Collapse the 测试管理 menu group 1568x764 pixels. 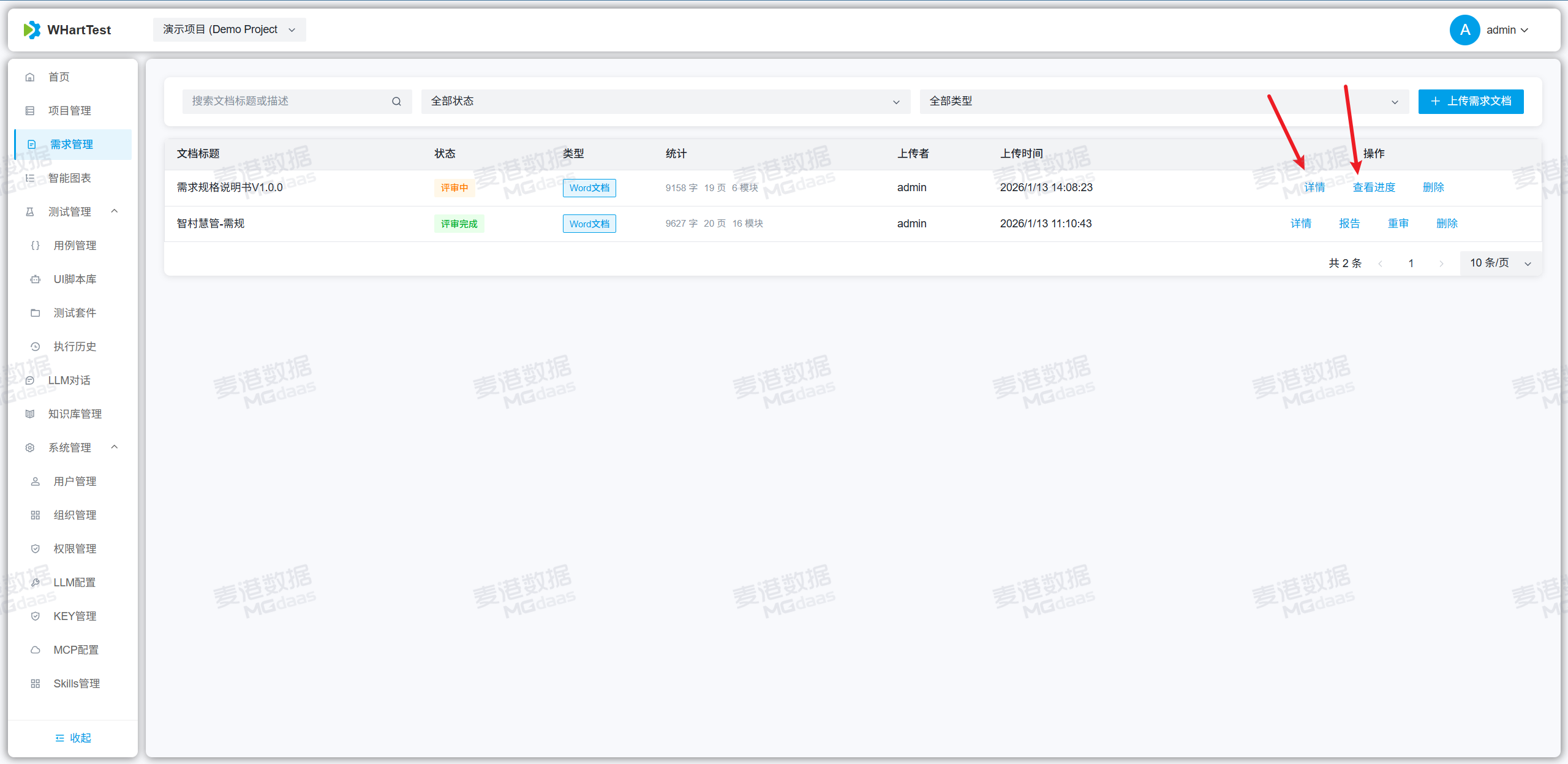[115, 211]
